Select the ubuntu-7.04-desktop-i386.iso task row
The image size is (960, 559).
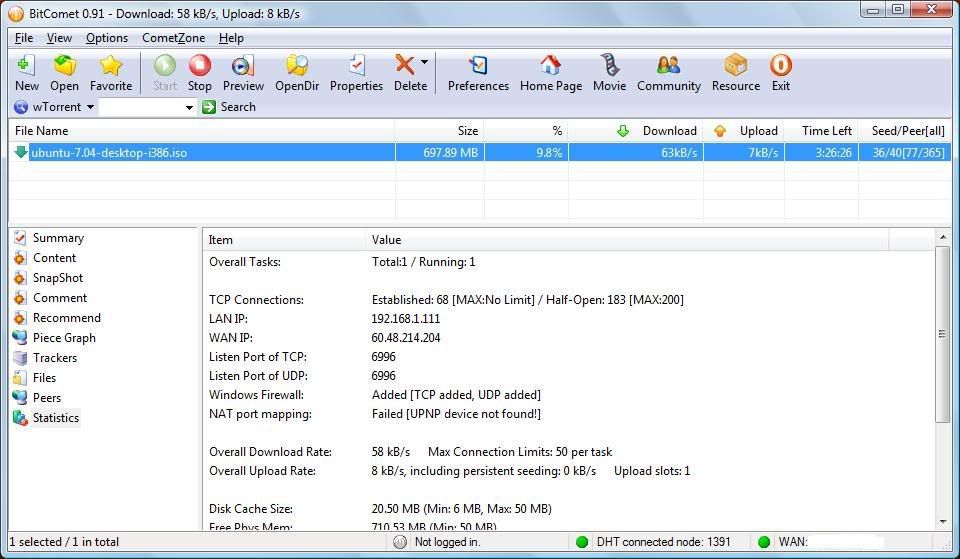pos(479,152)
